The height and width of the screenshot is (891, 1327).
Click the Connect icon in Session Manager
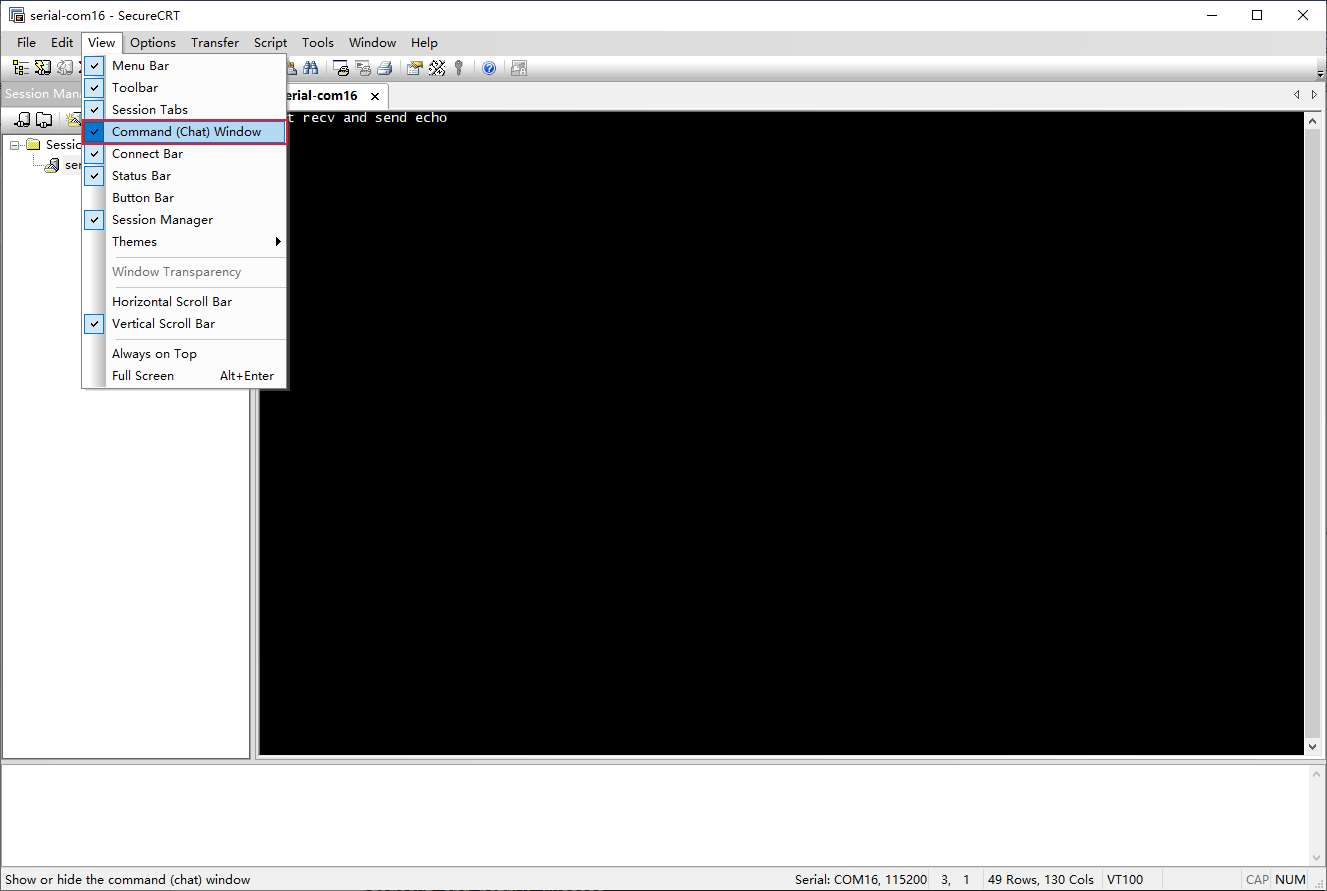coord(23,119)
